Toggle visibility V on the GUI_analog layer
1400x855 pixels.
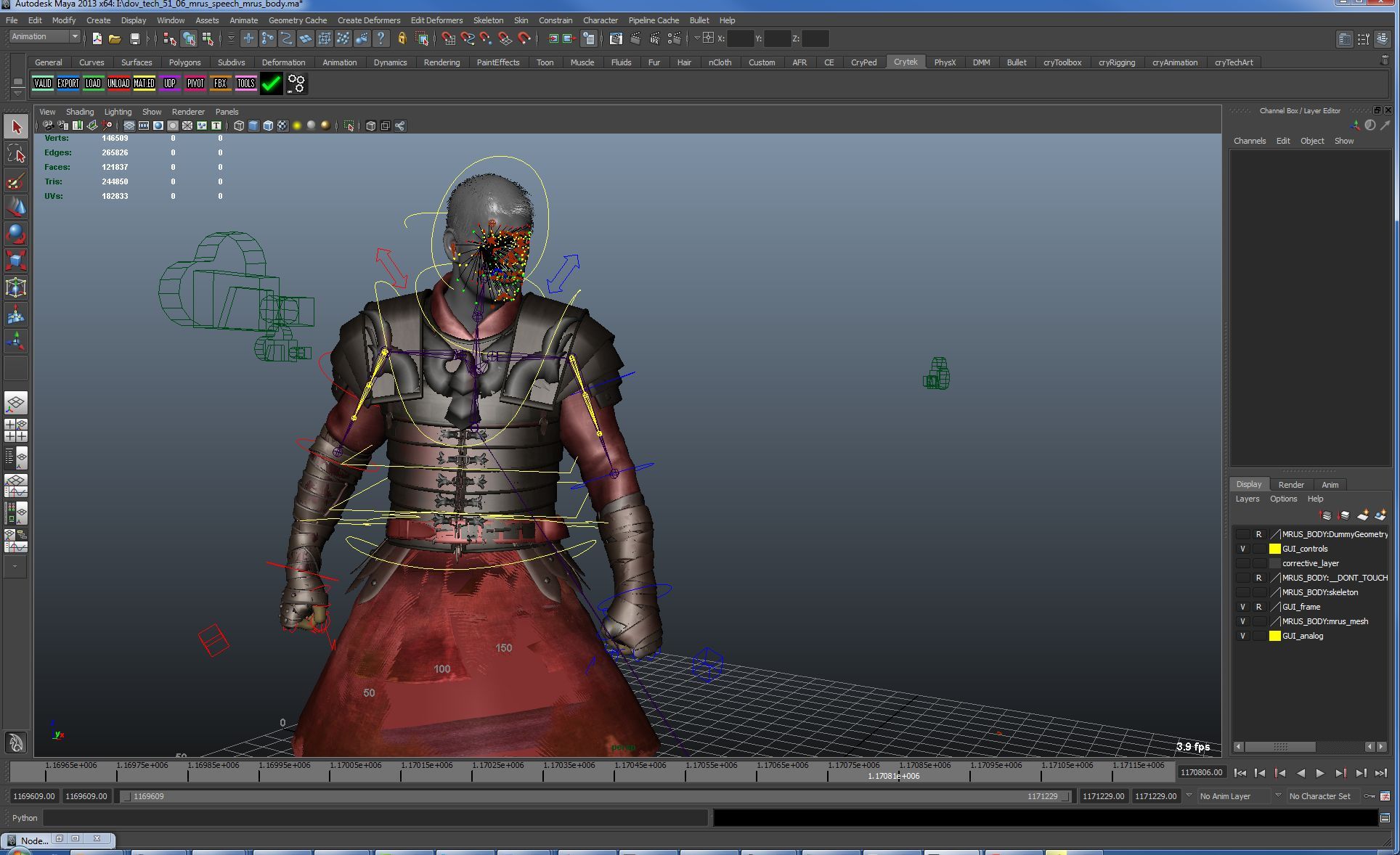coord(1242,637)
